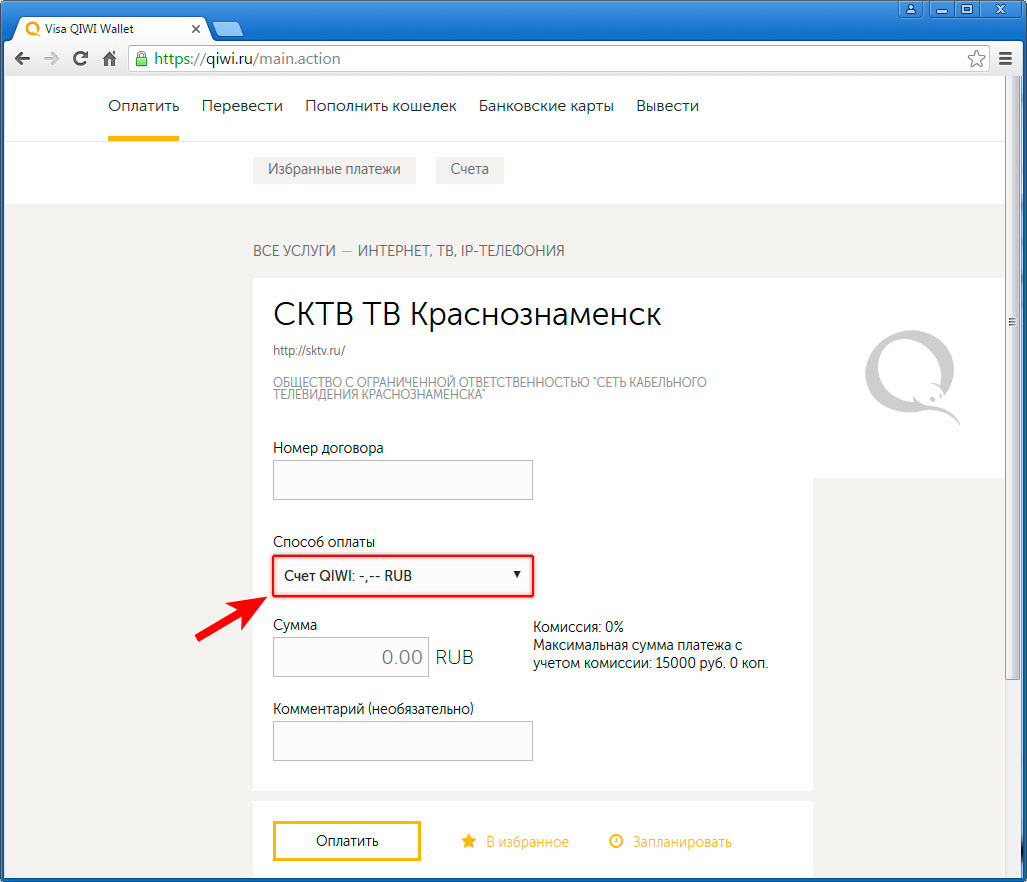1027x882 pixels.
Task: Focus the Сумма amount field
Action: 350,657
